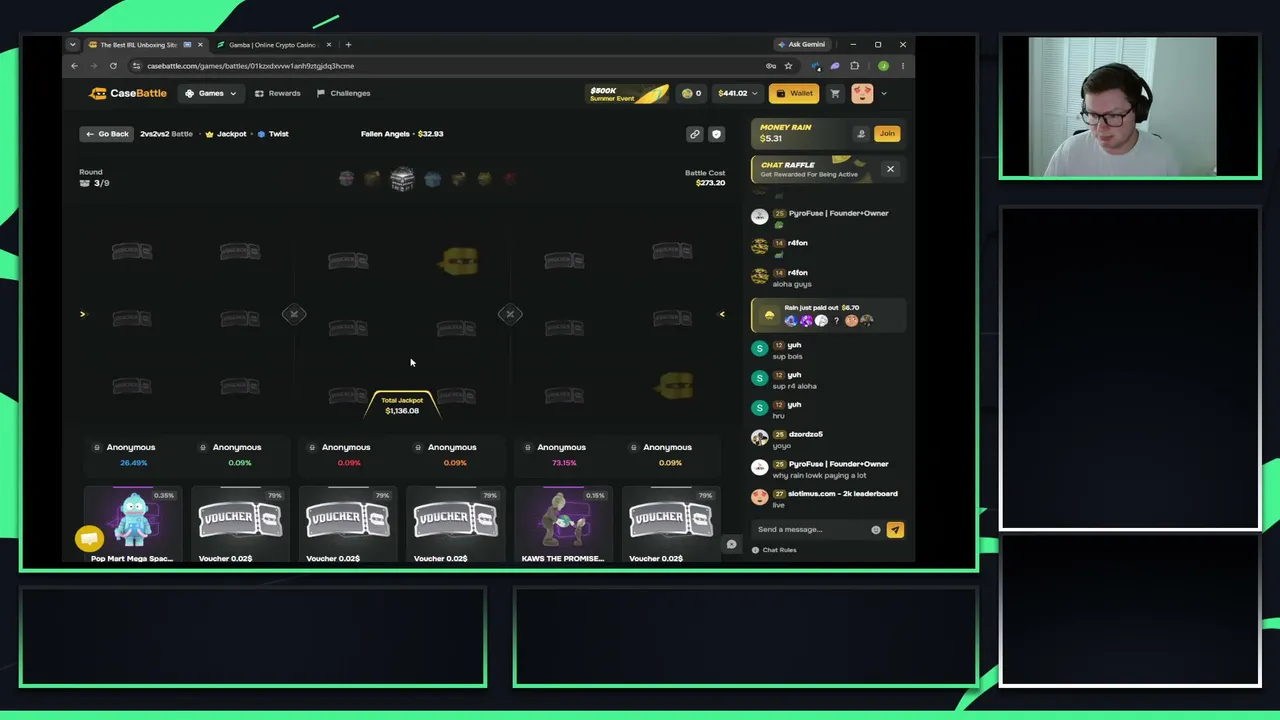This screenshot has height=720, width=1280.
Task: Click Ask Gemini button
Action: 801,44
